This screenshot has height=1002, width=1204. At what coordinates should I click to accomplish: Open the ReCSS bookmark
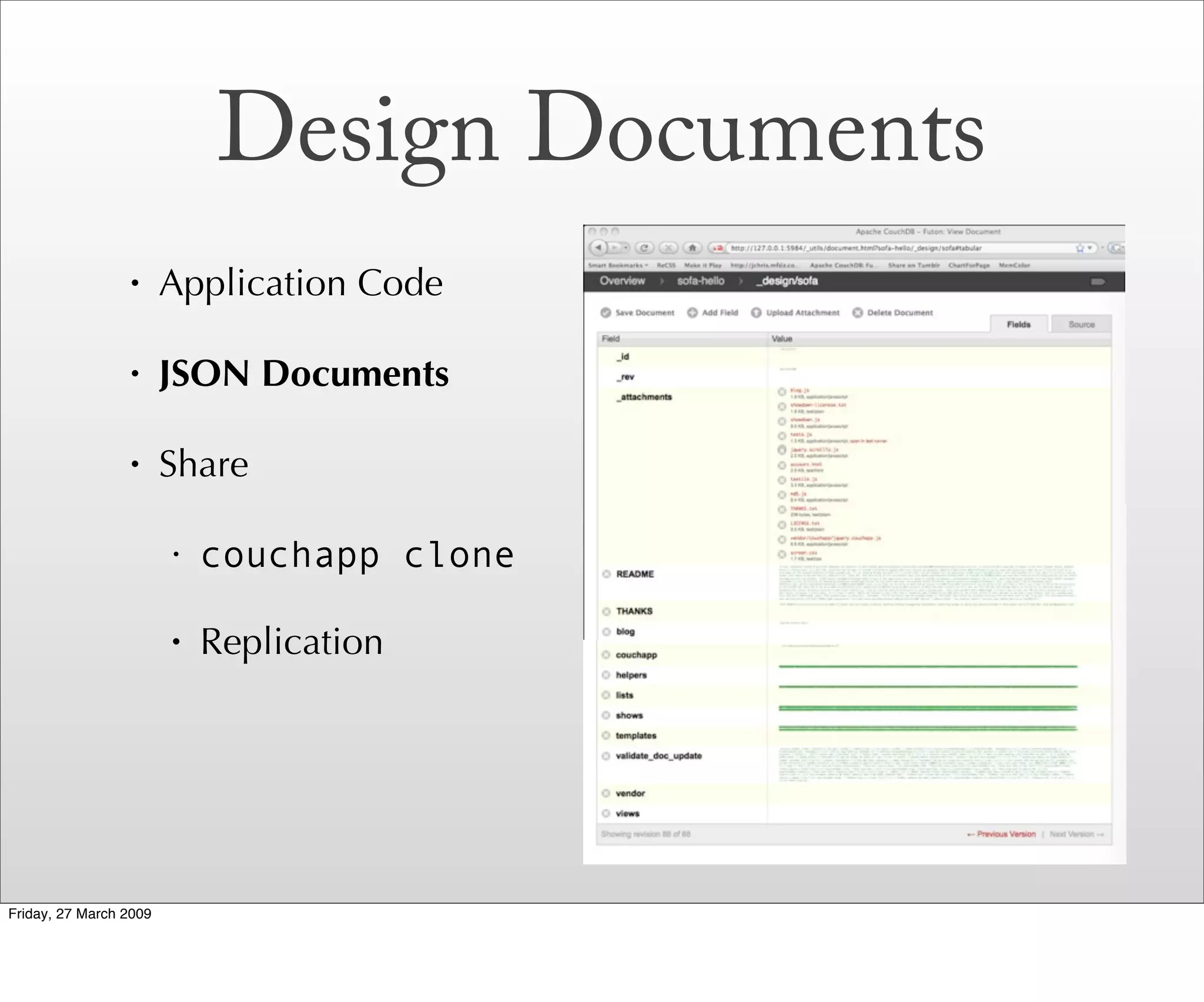(x=666, y=265)
